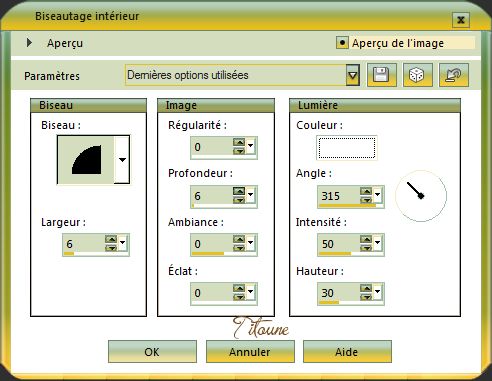
Task: Cancel with the Annuler button
Action: pyautogui.click(x=250, y=352)
